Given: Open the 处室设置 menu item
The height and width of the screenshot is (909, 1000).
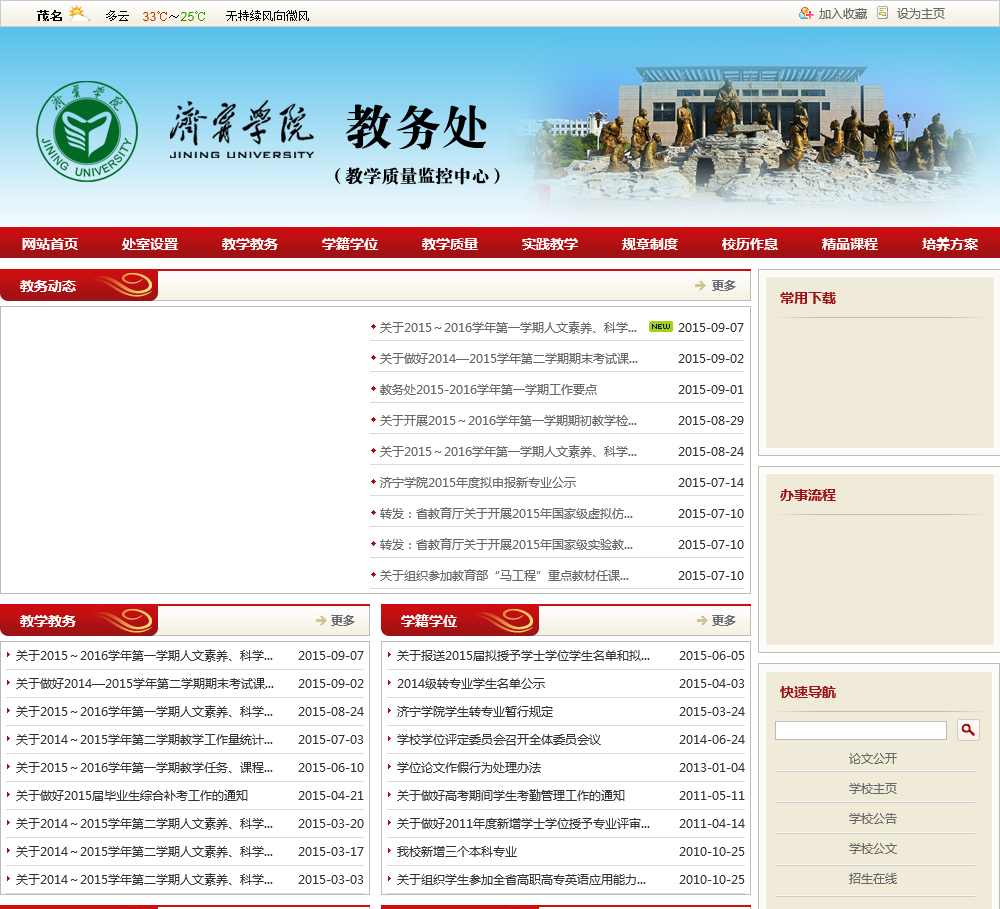Looking at the screenshot, I should 150,244.
